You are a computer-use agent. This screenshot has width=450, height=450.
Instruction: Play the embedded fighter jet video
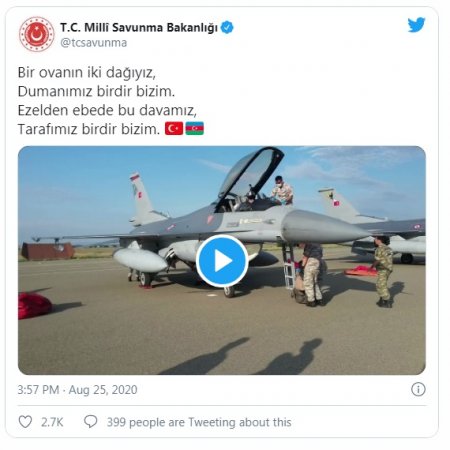coord(222,261)
